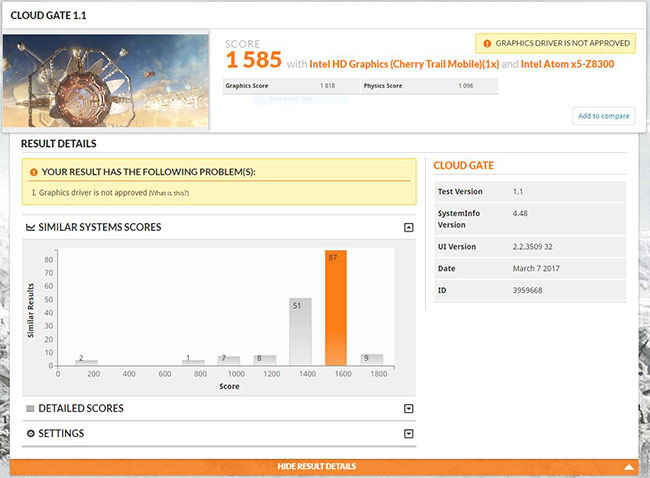Expand the Detailed Scores section
Viewport: 650px width, 478px height.
408,408
